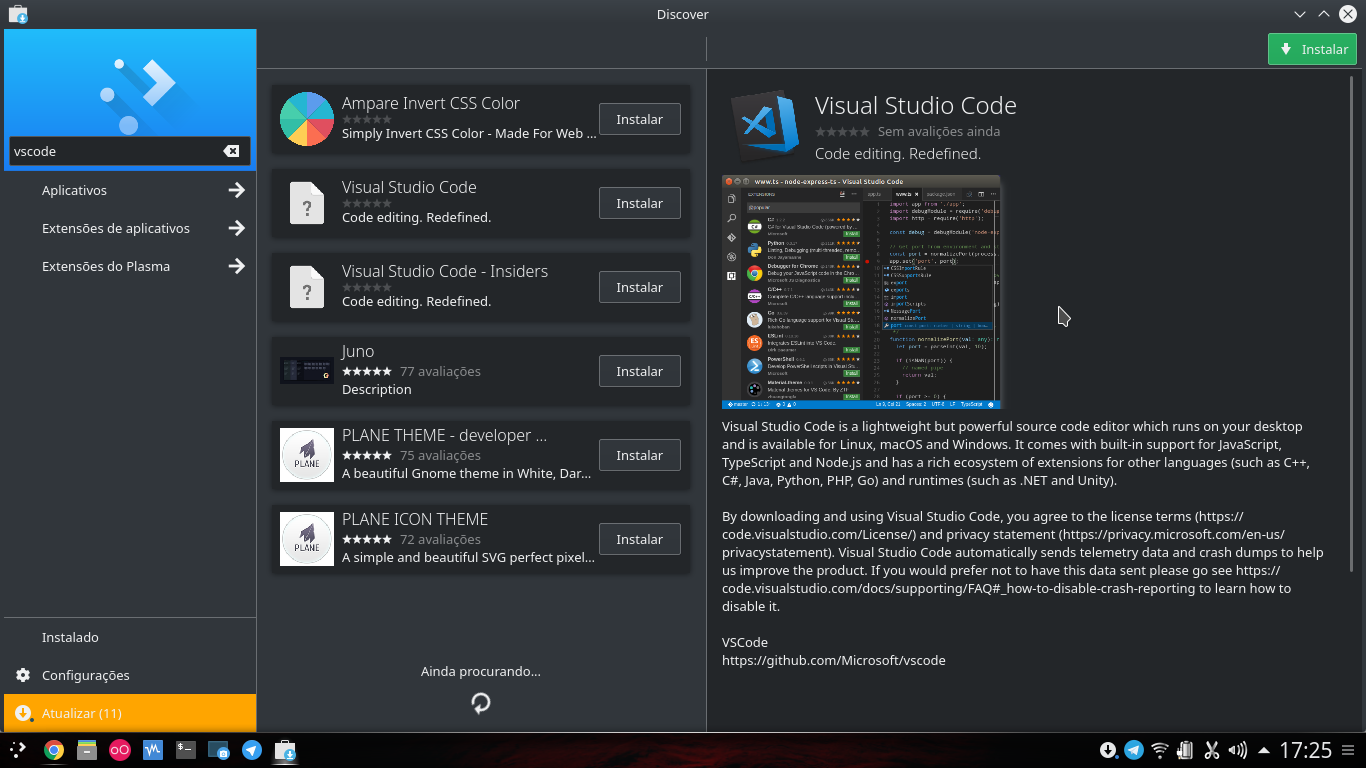Viewport: 1366px width, 768px height.
Task: Click the Ampare Invert CSS Color app icon
Action: pyautogui.click(x=307, y=119)
